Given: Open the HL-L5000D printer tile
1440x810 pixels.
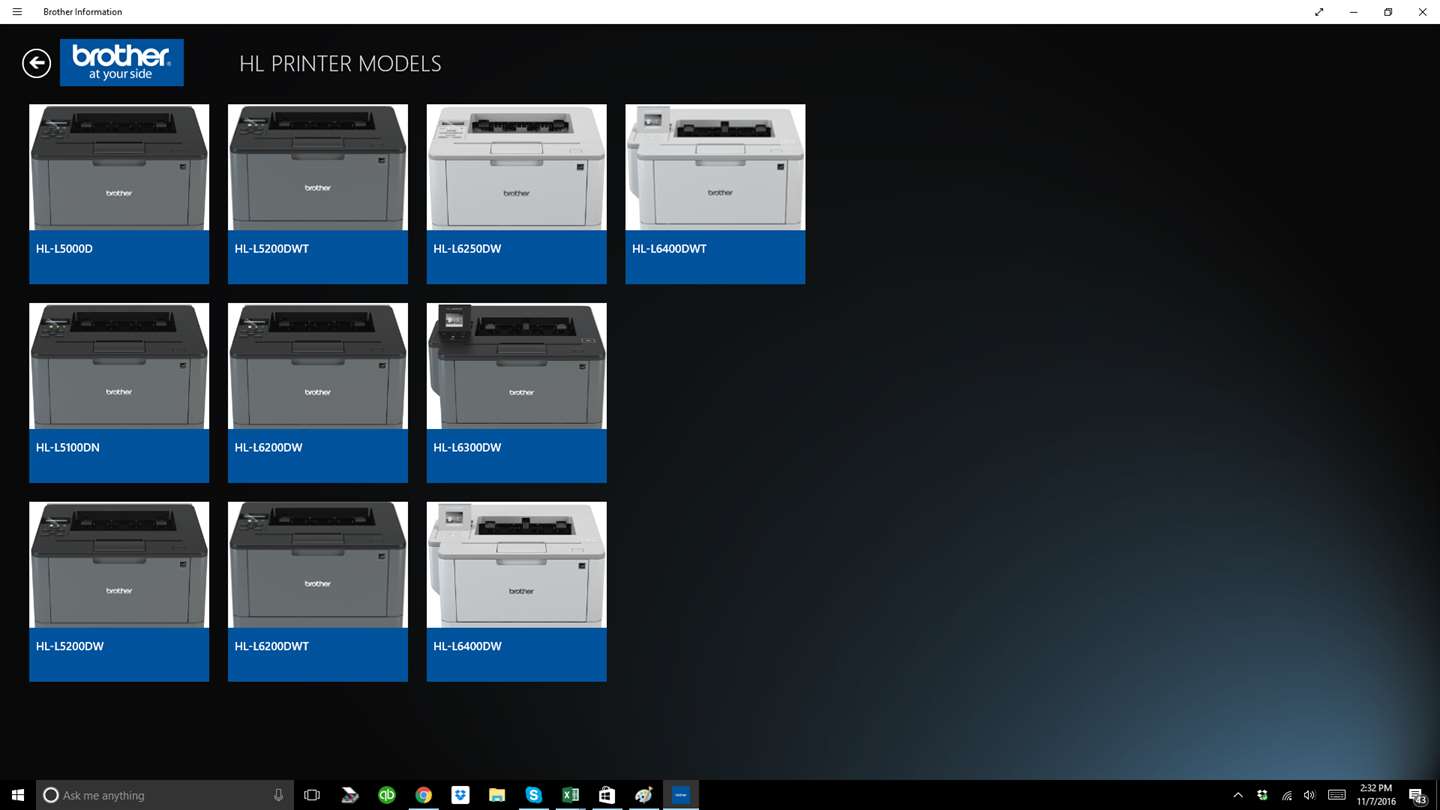Looking at the screenshot, I should tap(119, 194).
